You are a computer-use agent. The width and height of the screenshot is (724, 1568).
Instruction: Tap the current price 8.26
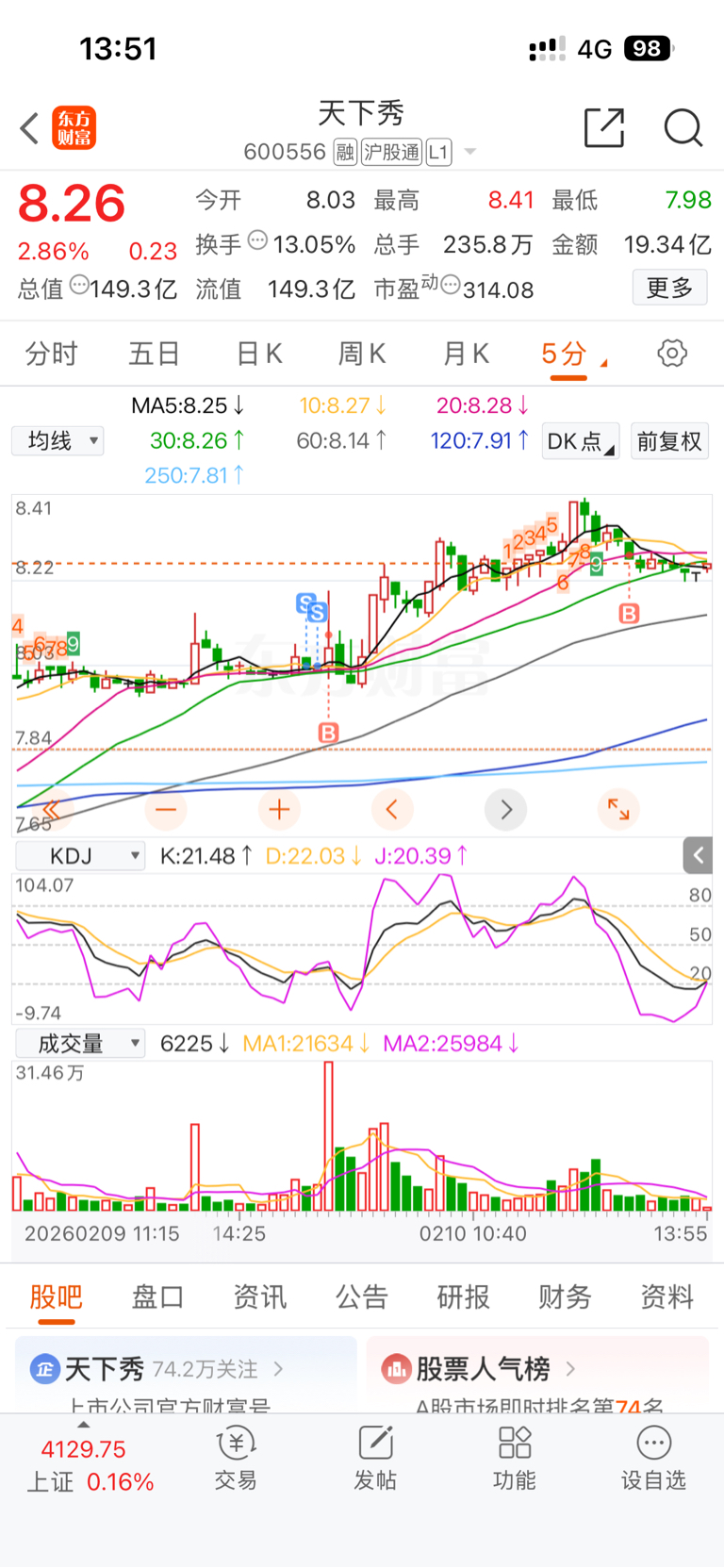72,204
